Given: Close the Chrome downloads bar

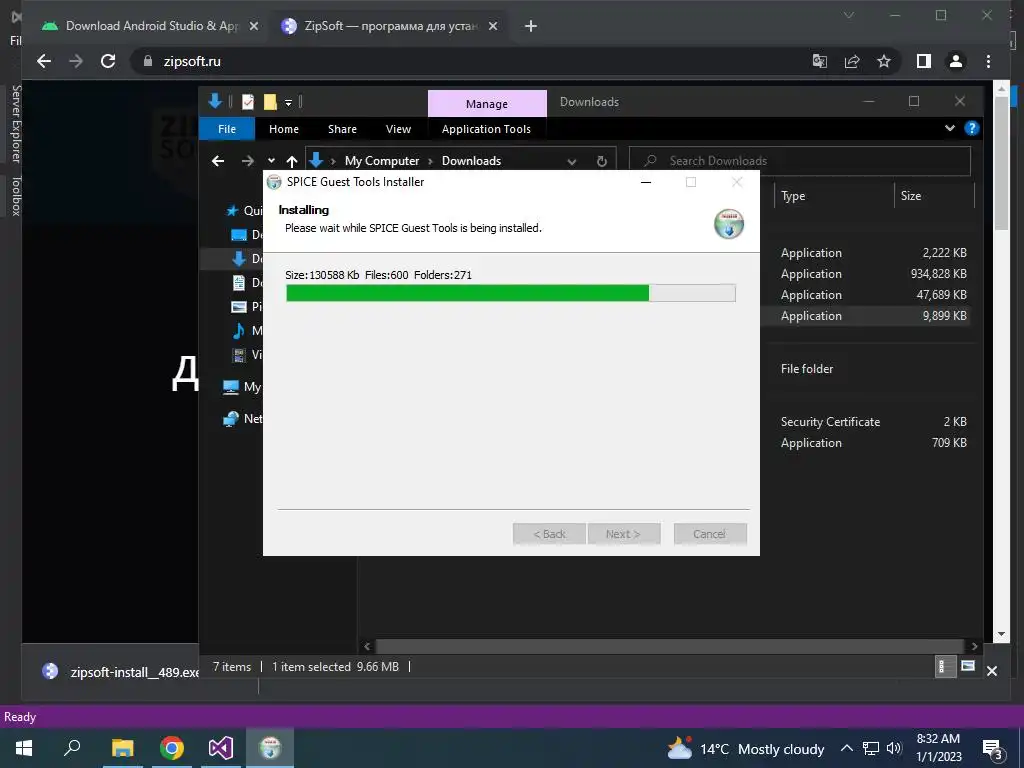Looking at the screenshot, I should pyautogui.click(x=991, y=671).
